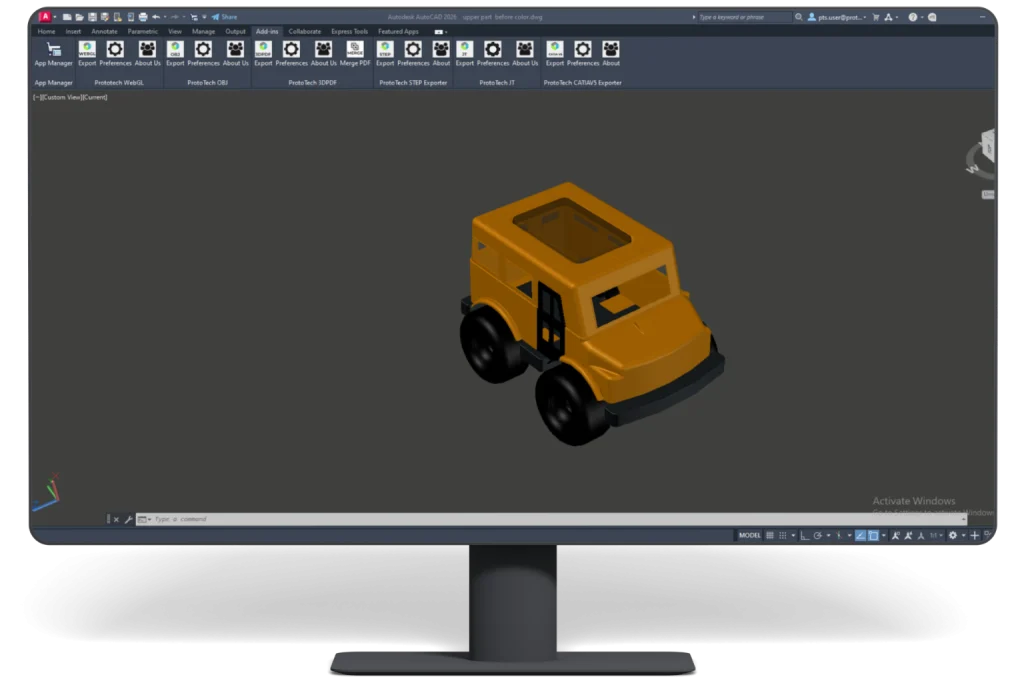Viewport: 1024px width, 683px height.
Task: Toggle grid display in the status bar
Action: click(x=769, y=535)
